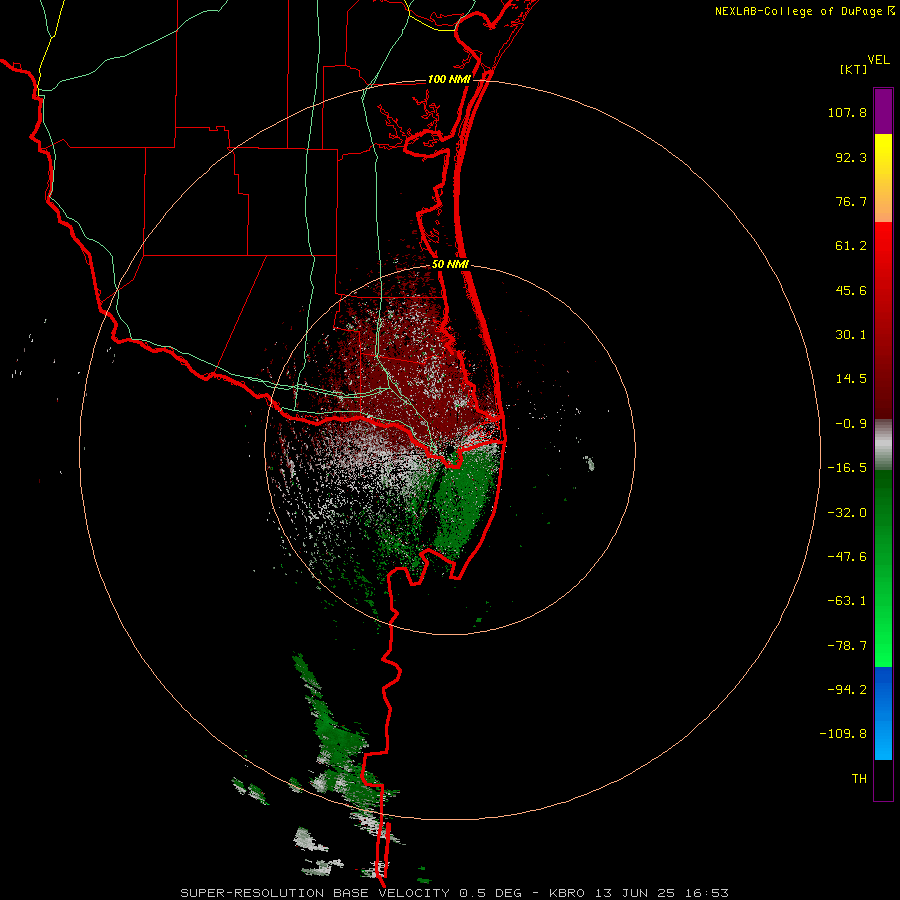Click the NEXLAB-College of DuPage watermark text
900x900 pixels.
click(x=799, y=11)
